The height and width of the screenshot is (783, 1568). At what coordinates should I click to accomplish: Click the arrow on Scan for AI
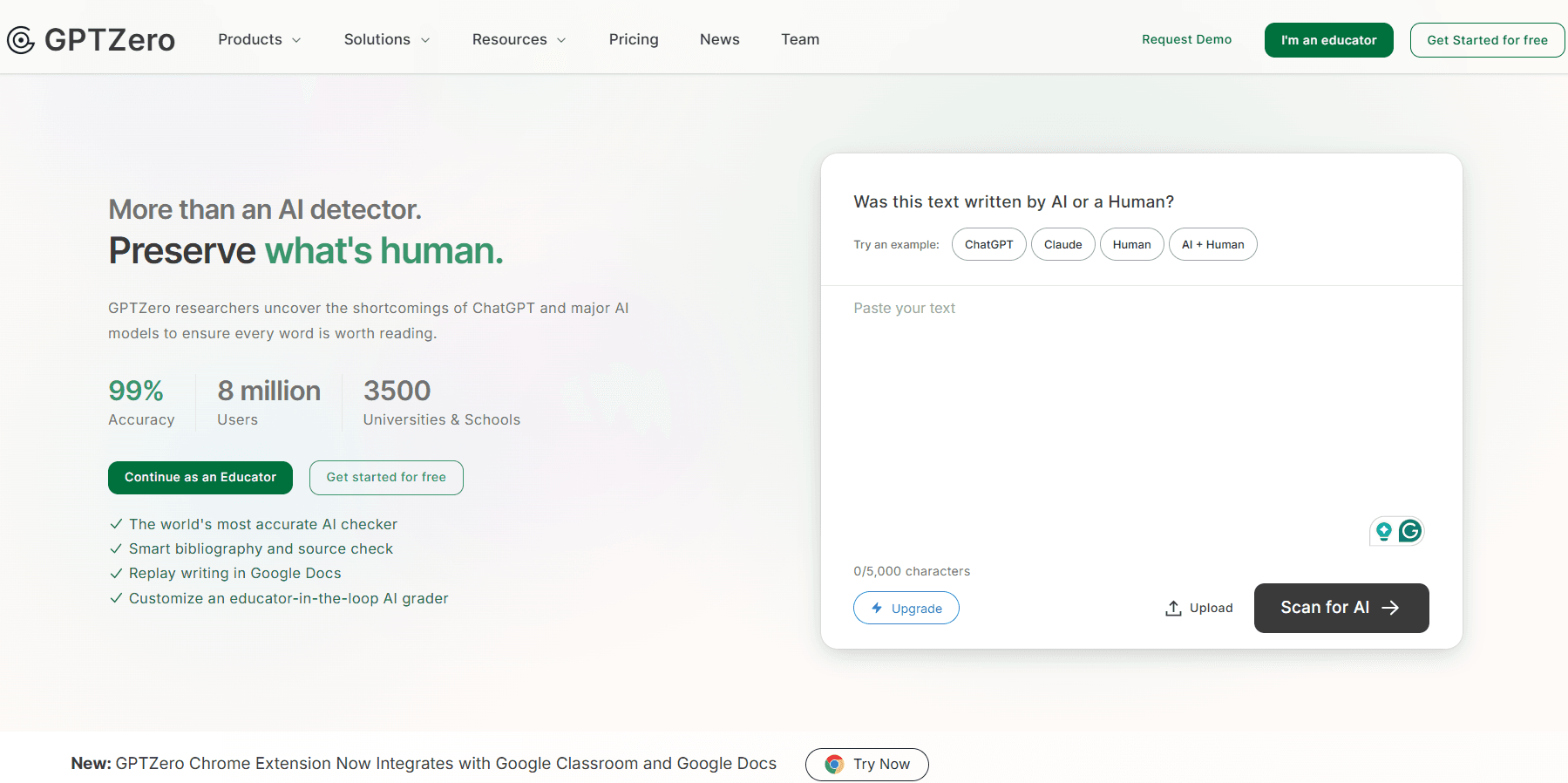[x=1391, y=608]
